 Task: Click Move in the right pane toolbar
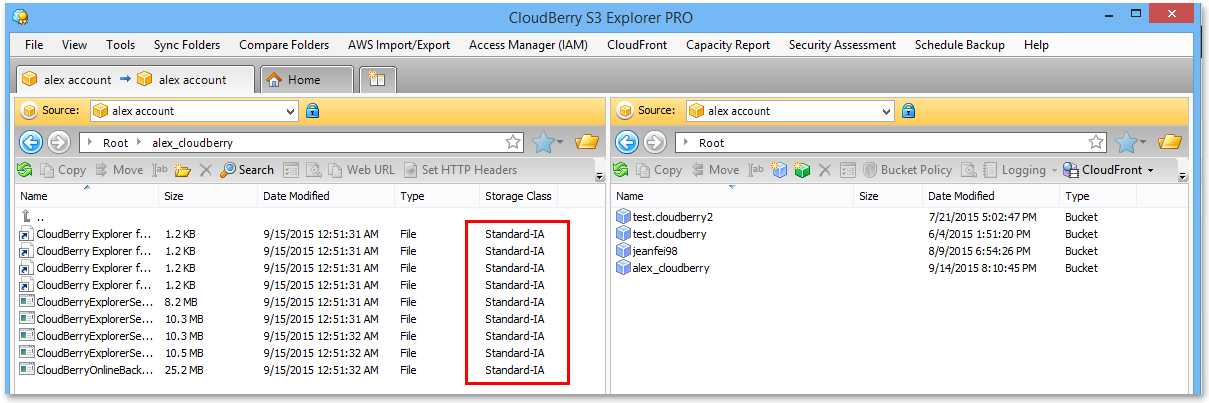(714, 170)
